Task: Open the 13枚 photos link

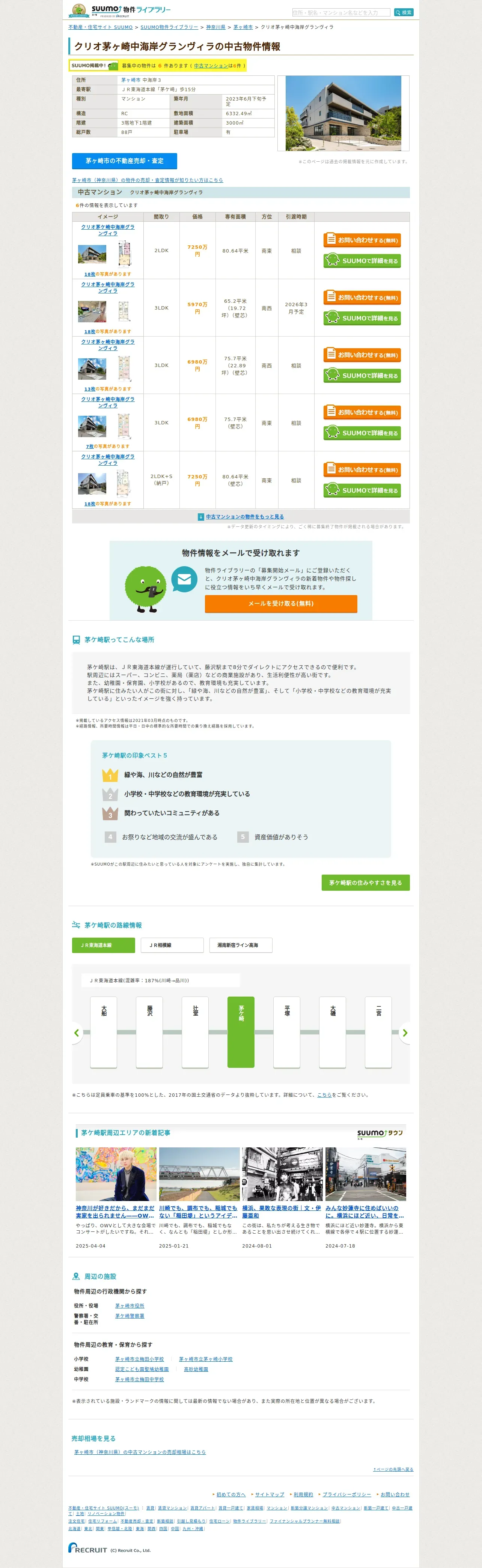Action: [x=90, y=389]
